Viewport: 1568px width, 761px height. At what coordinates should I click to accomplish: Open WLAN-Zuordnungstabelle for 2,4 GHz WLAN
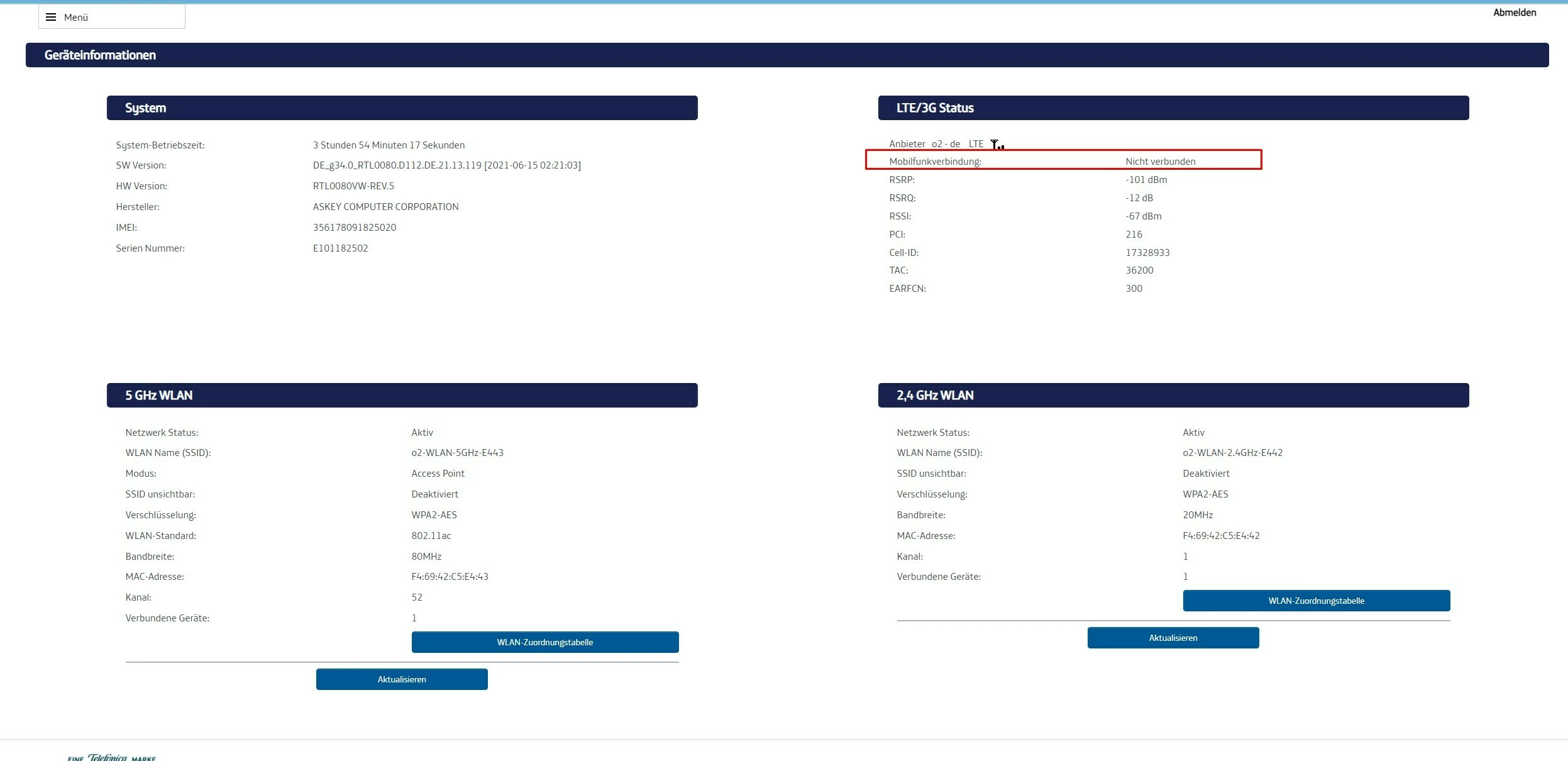[1316, 601]
